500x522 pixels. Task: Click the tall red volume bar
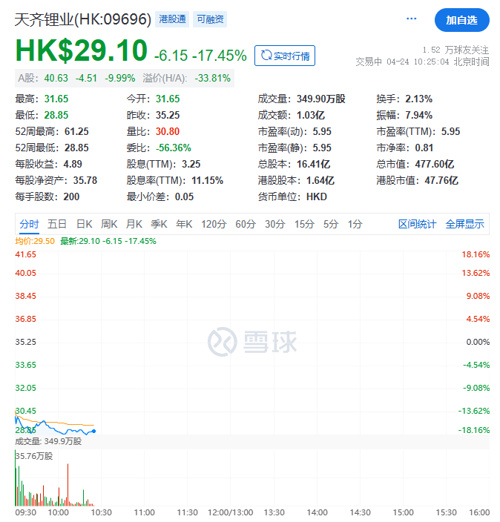(x=68, y=485)
